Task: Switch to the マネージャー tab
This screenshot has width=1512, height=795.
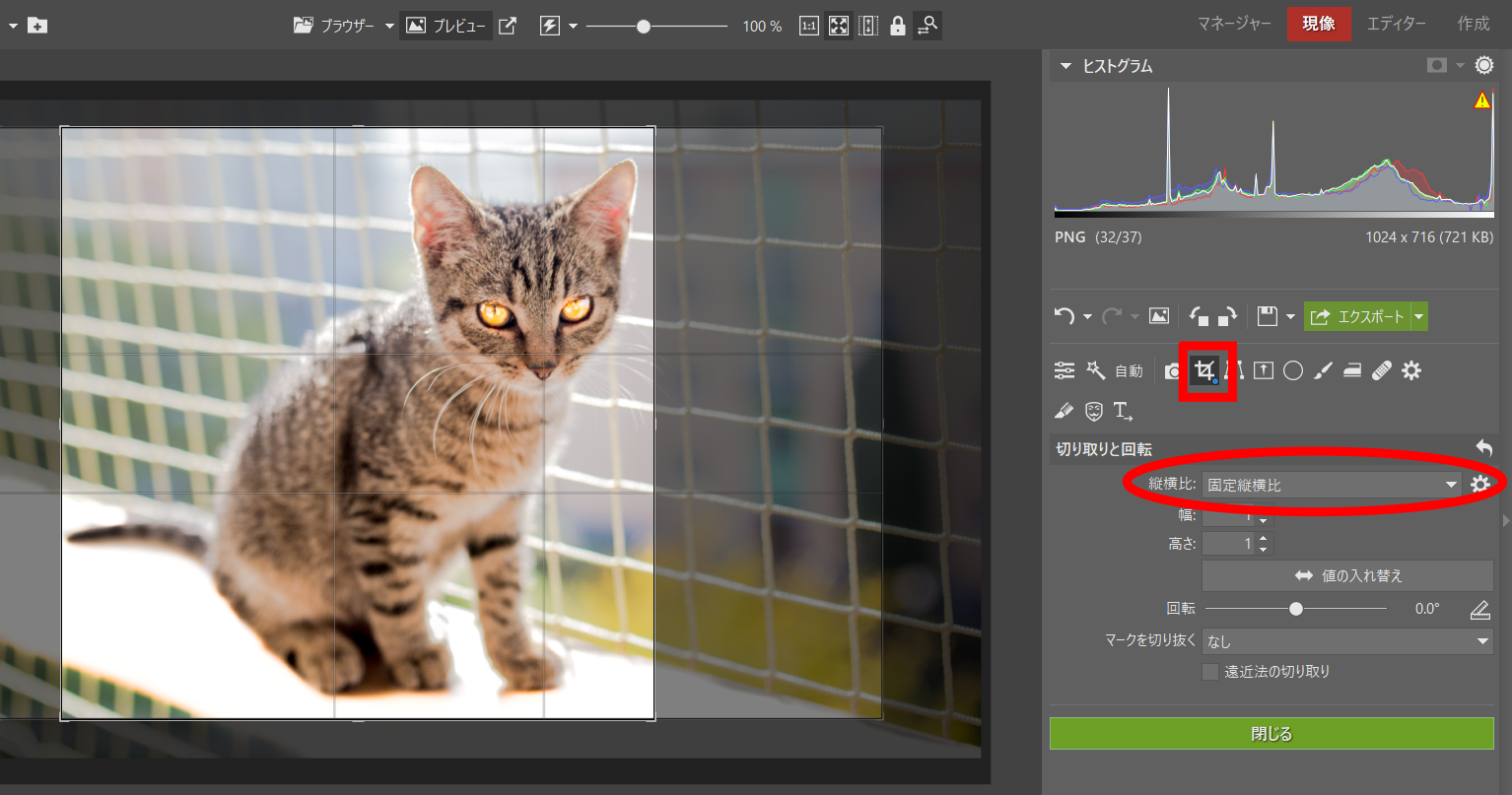Action: [x=1234, y=24]
